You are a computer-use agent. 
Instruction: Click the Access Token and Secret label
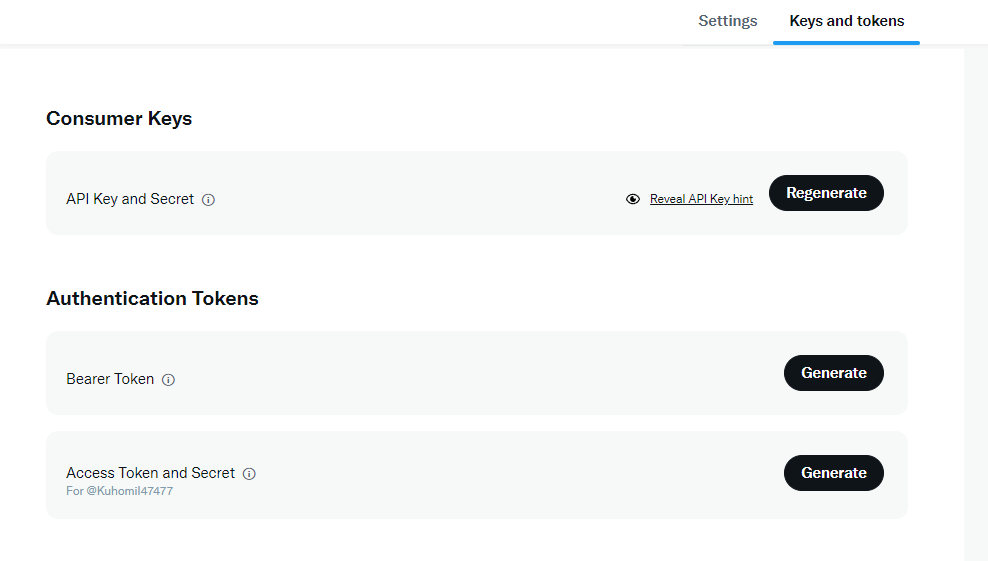click(x=150, y=473)
